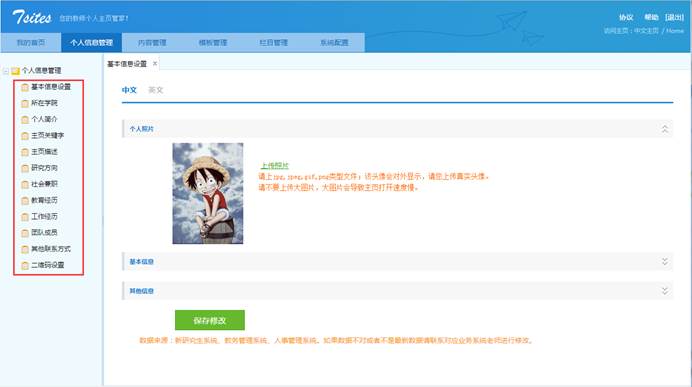
Task: Click the icon next to 教育经历
Action: point(25,201)
